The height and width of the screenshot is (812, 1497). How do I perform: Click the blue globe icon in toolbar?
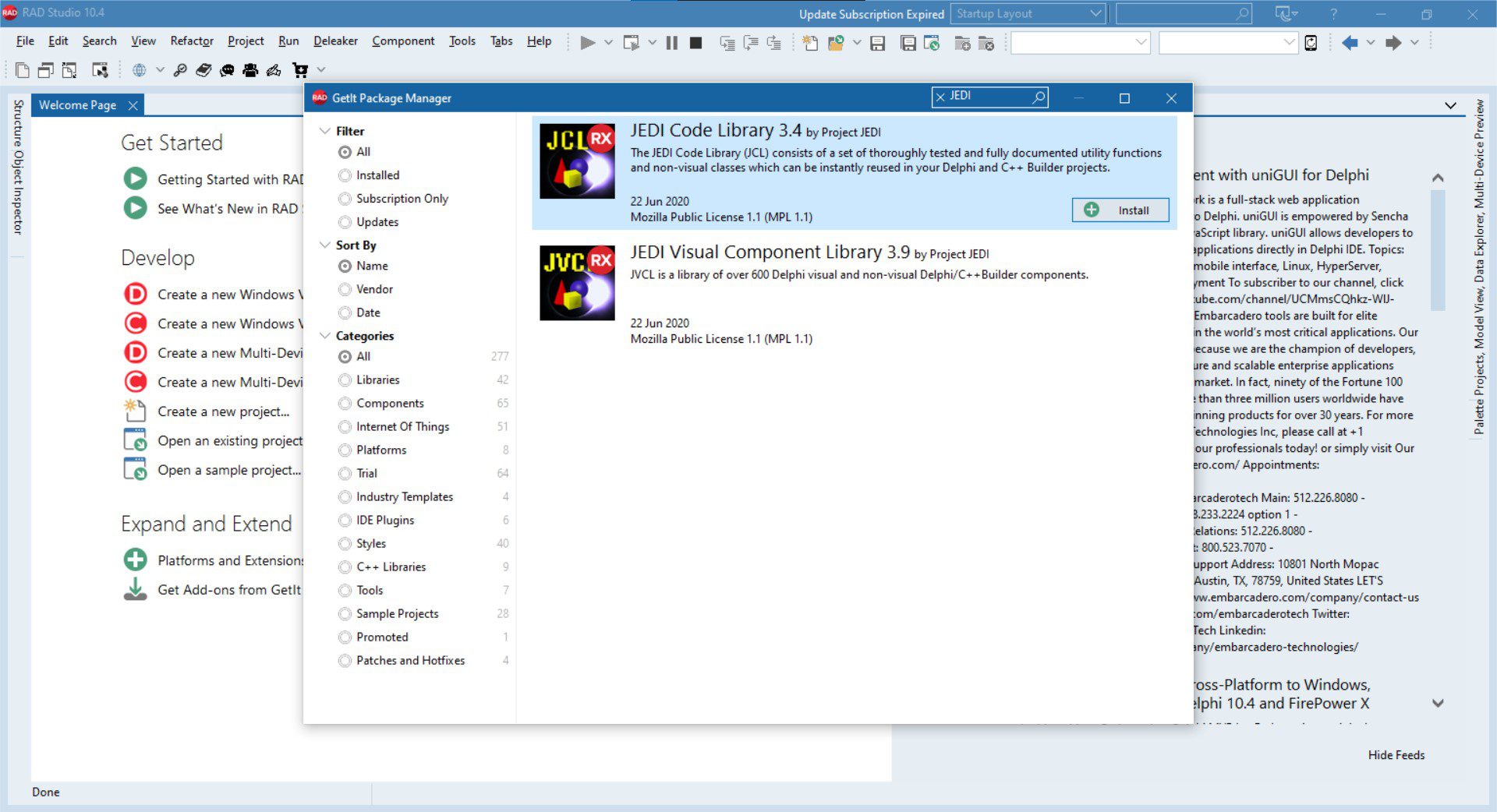[x=139, y=70]
